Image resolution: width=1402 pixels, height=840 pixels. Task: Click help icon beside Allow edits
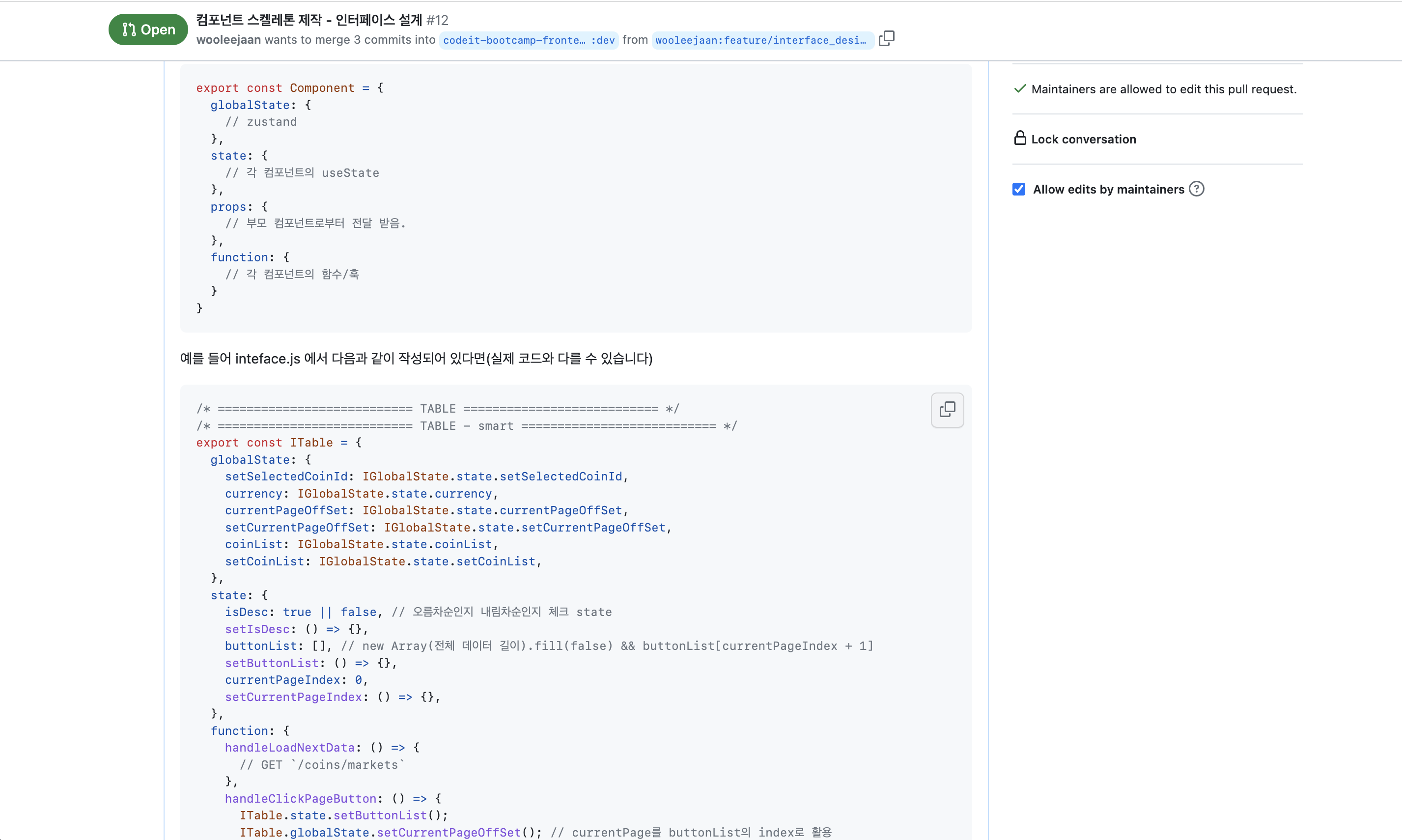click(x=1196, y=189)
